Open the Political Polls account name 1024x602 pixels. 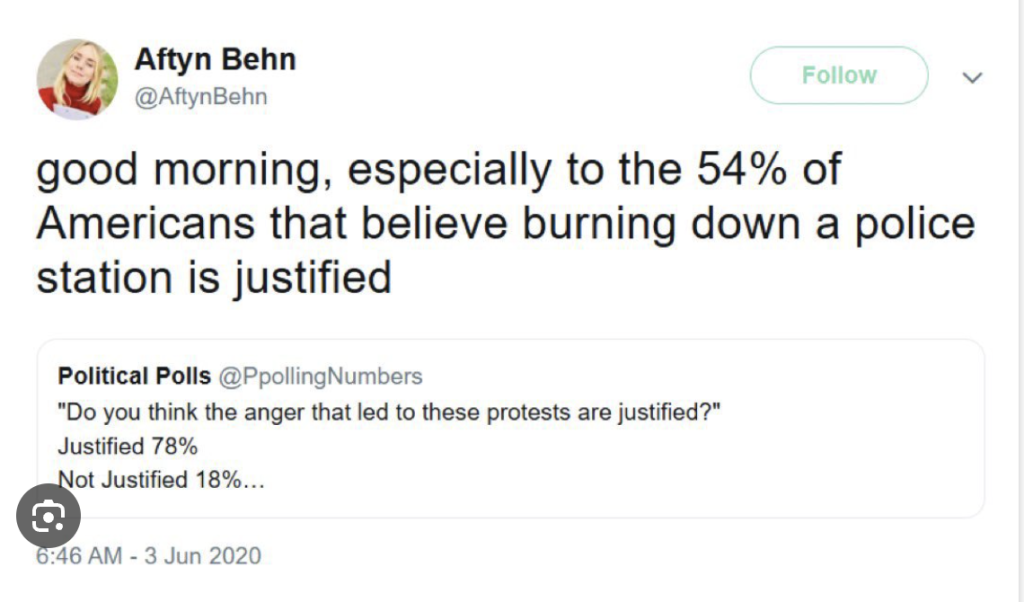134,376
